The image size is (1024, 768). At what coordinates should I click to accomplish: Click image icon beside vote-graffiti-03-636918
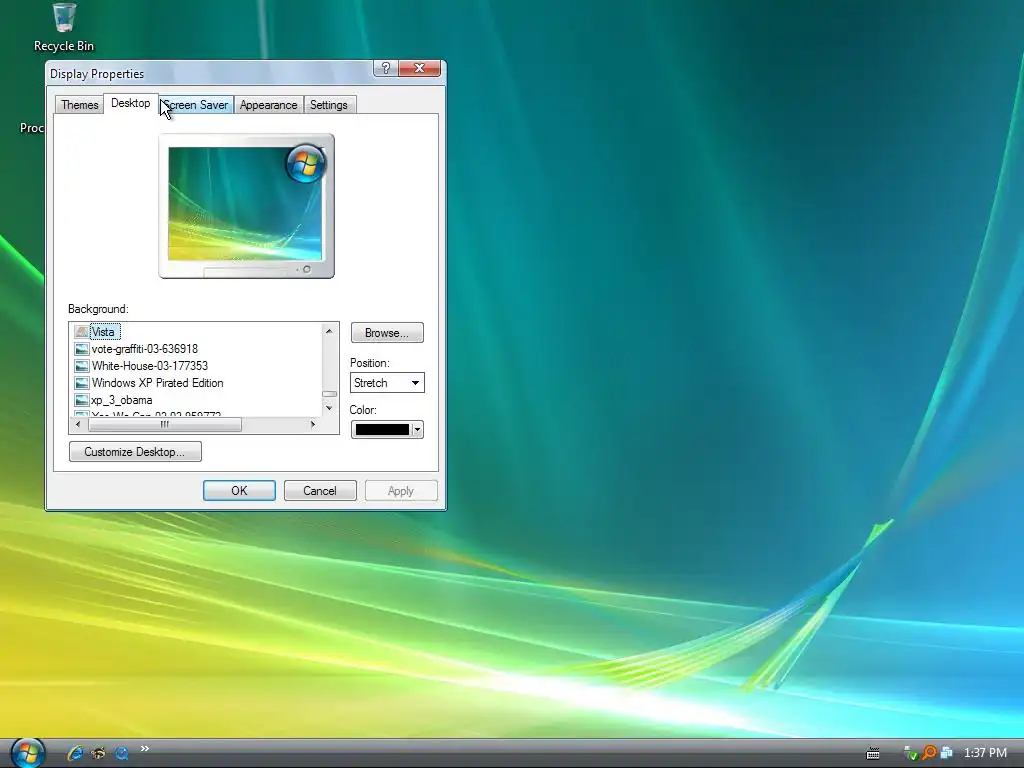pos(82,349)
